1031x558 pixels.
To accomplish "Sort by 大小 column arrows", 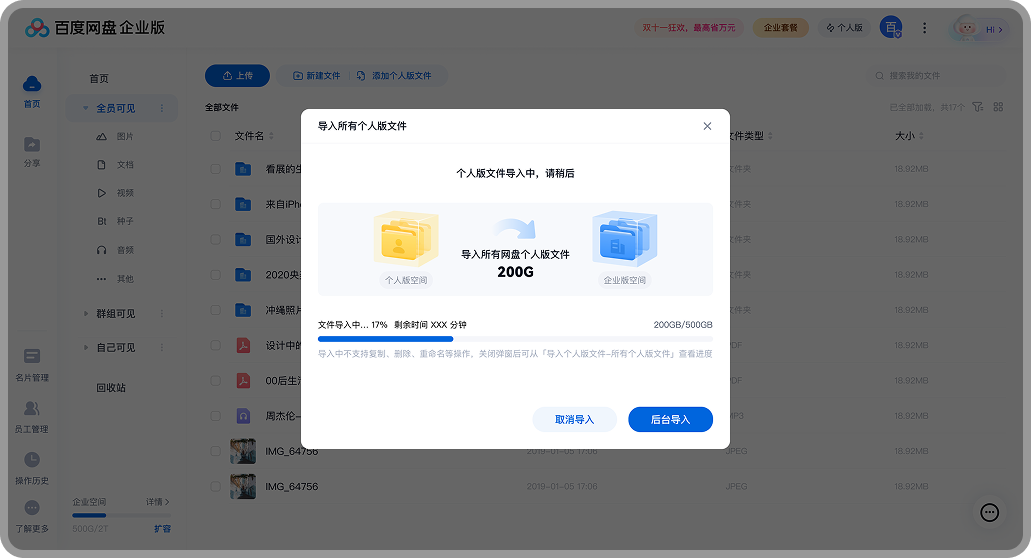I will (x=921, y=136).
